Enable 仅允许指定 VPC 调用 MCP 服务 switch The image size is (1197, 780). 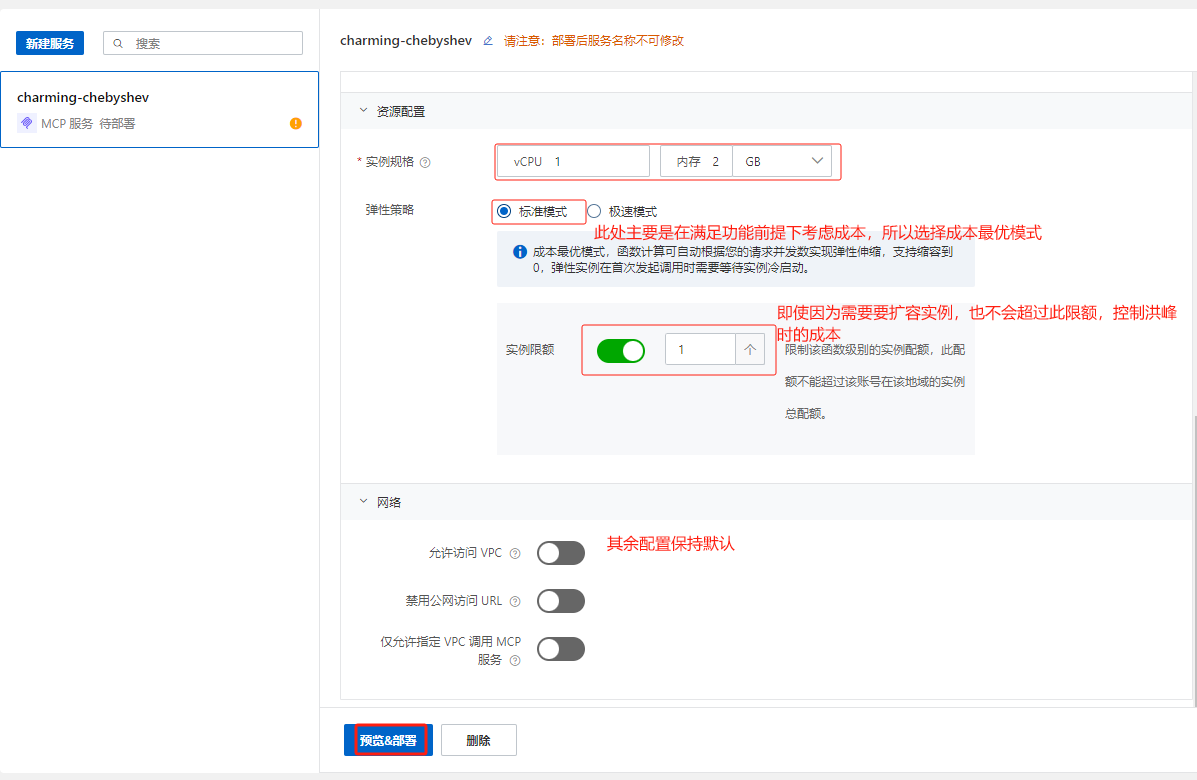[561, 649]
